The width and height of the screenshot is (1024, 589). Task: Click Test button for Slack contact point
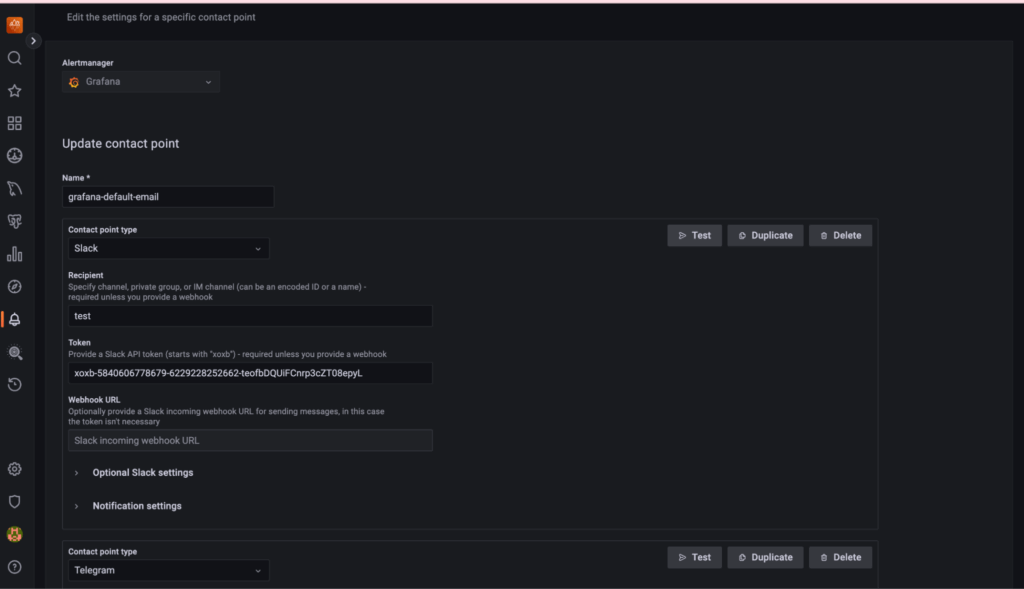pyautogui.click(x=694, y=235)
